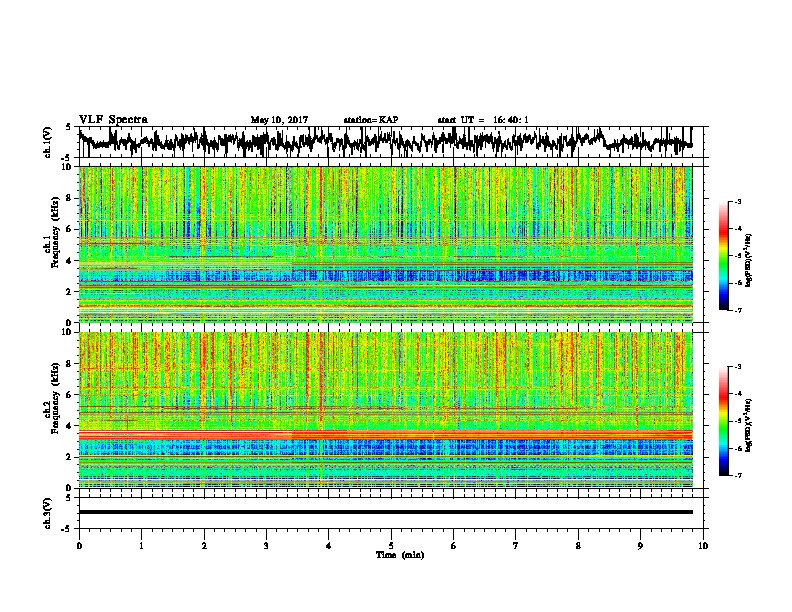Click inside the ch.1 spectrogram panel
The height and width of the screenshot is (612, 792).
click(385, 244)
